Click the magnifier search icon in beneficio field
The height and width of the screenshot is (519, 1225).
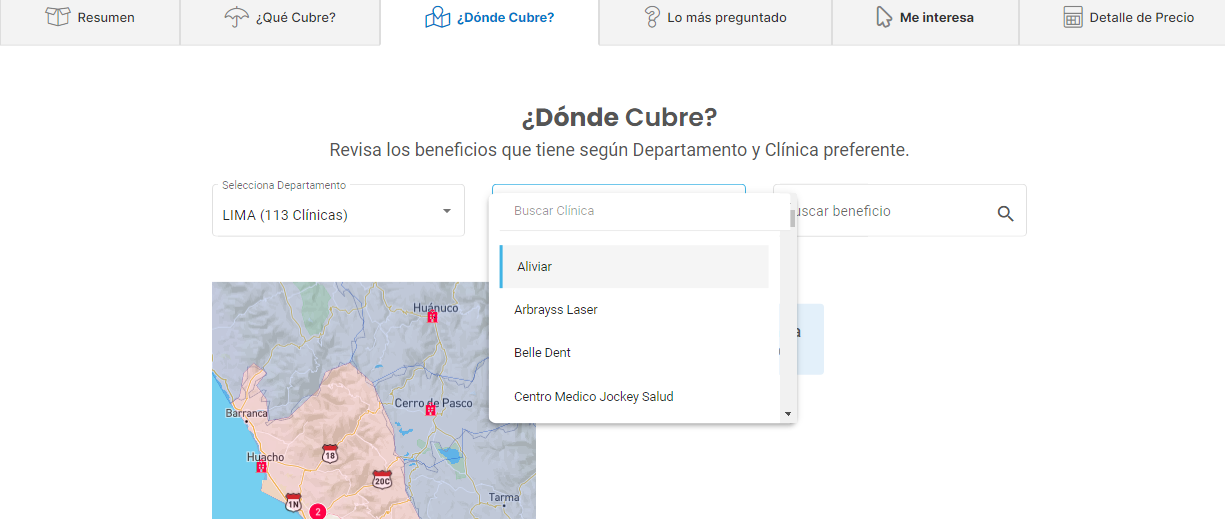point(1005,213)
